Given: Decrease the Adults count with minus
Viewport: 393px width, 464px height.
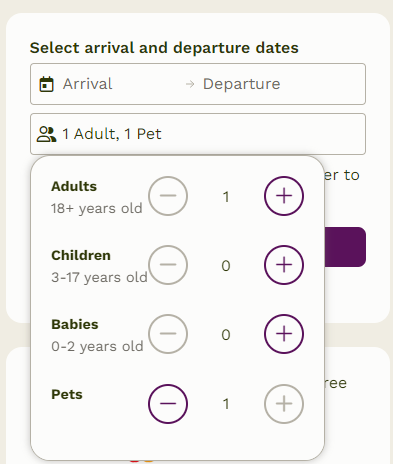Looking at the screenshot, I should [x=168, y=196].
